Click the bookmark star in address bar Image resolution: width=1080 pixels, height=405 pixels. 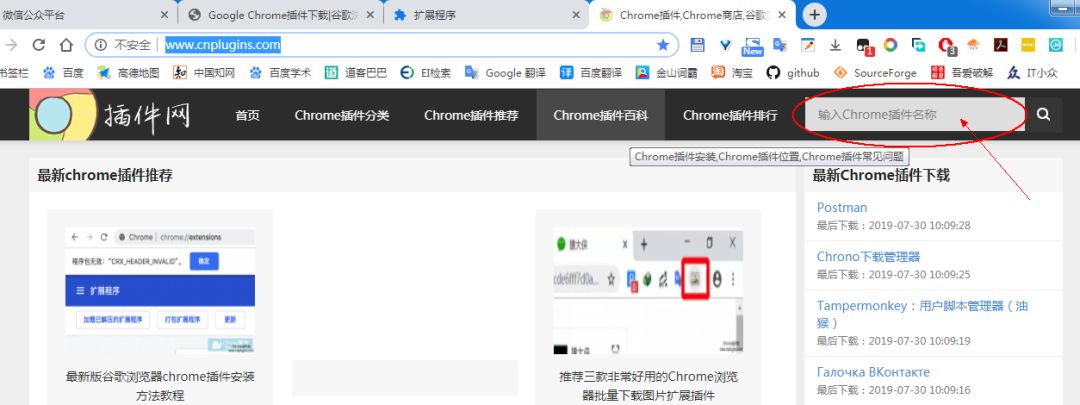coord(663,45)
